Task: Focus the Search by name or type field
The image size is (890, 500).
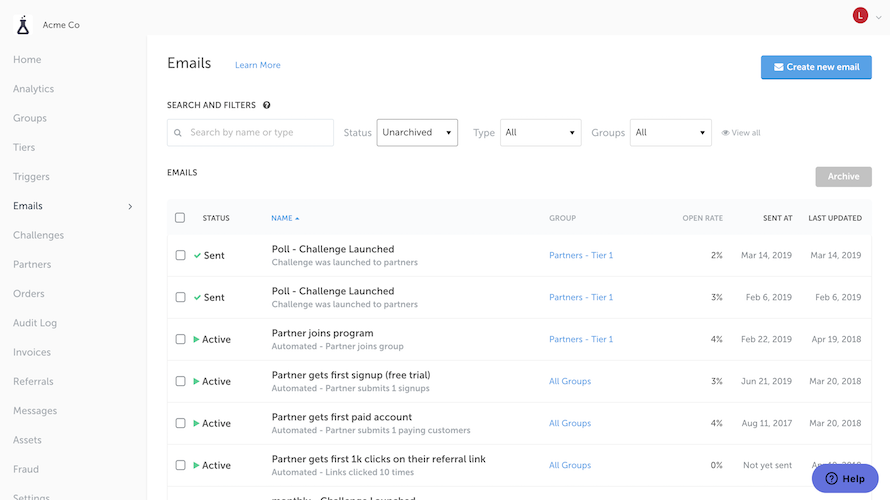Action: pyautogui.click(x=250, y=132)
